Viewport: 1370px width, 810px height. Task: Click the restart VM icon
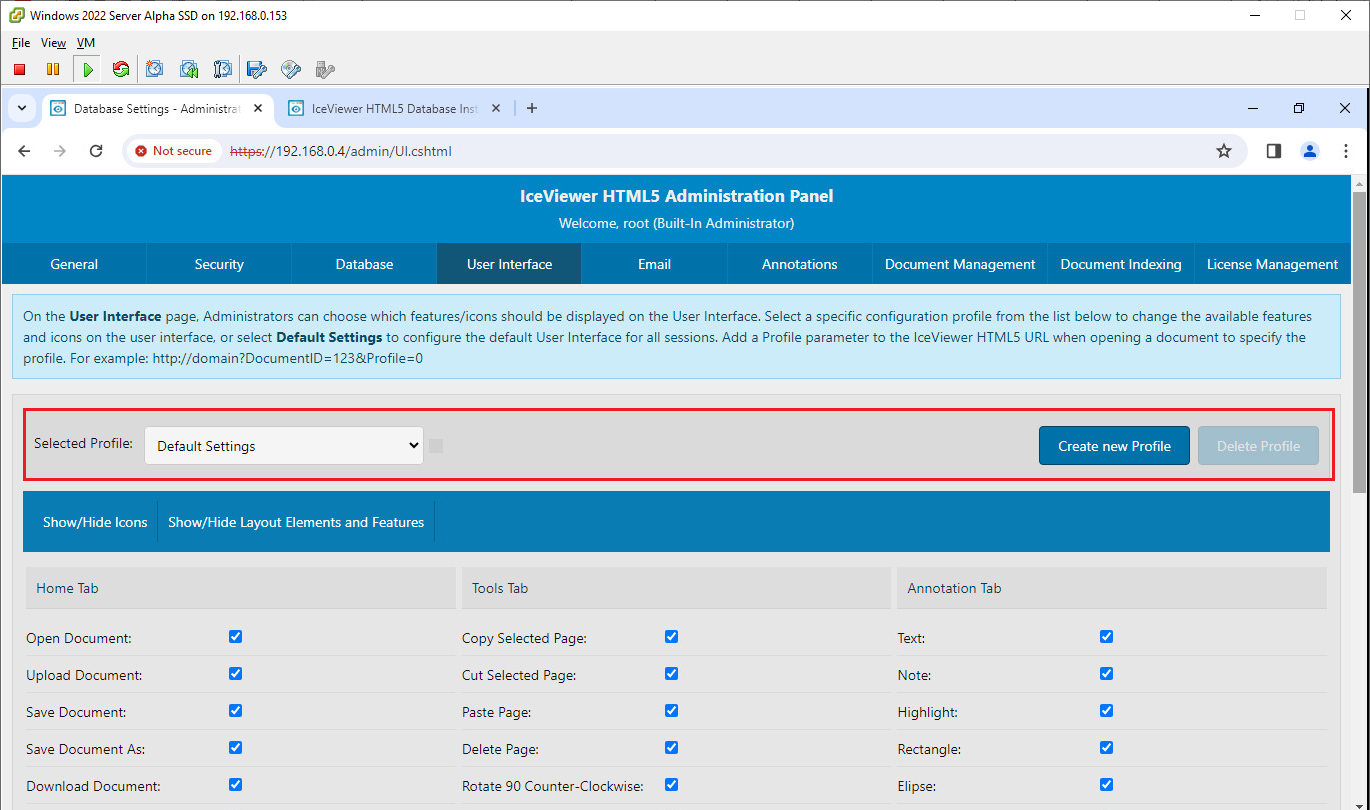point(121,69)
